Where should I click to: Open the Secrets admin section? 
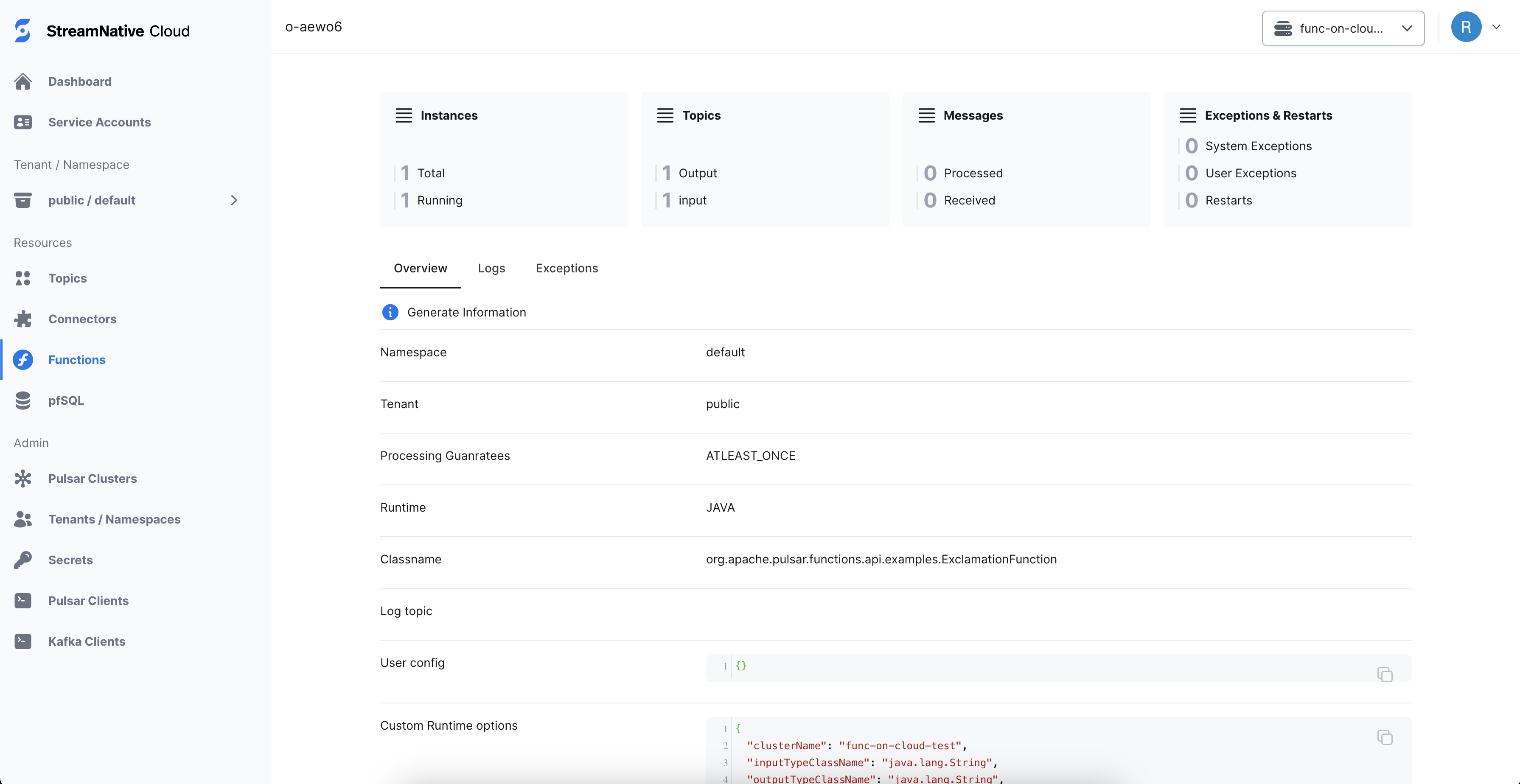point(70,560)
